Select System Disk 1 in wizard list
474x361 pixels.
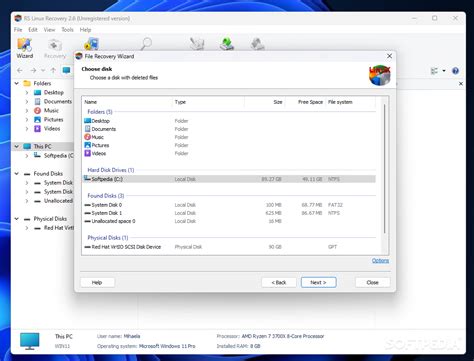pos(229,213)
